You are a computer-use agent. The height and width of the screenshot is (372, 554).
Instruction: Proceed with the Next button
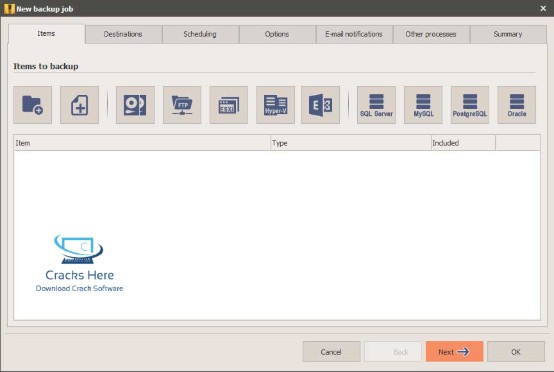(x=454, y=352)
